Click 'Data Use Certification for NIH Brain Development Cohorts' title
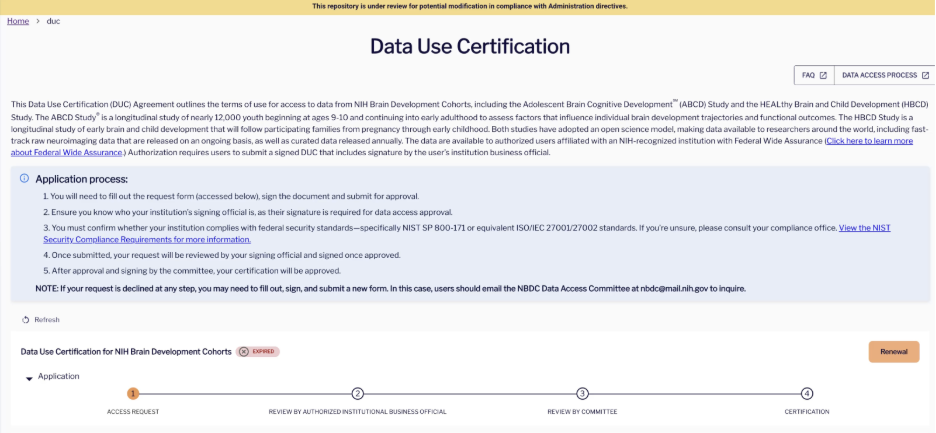936x433 pixels. click(126, 352)
